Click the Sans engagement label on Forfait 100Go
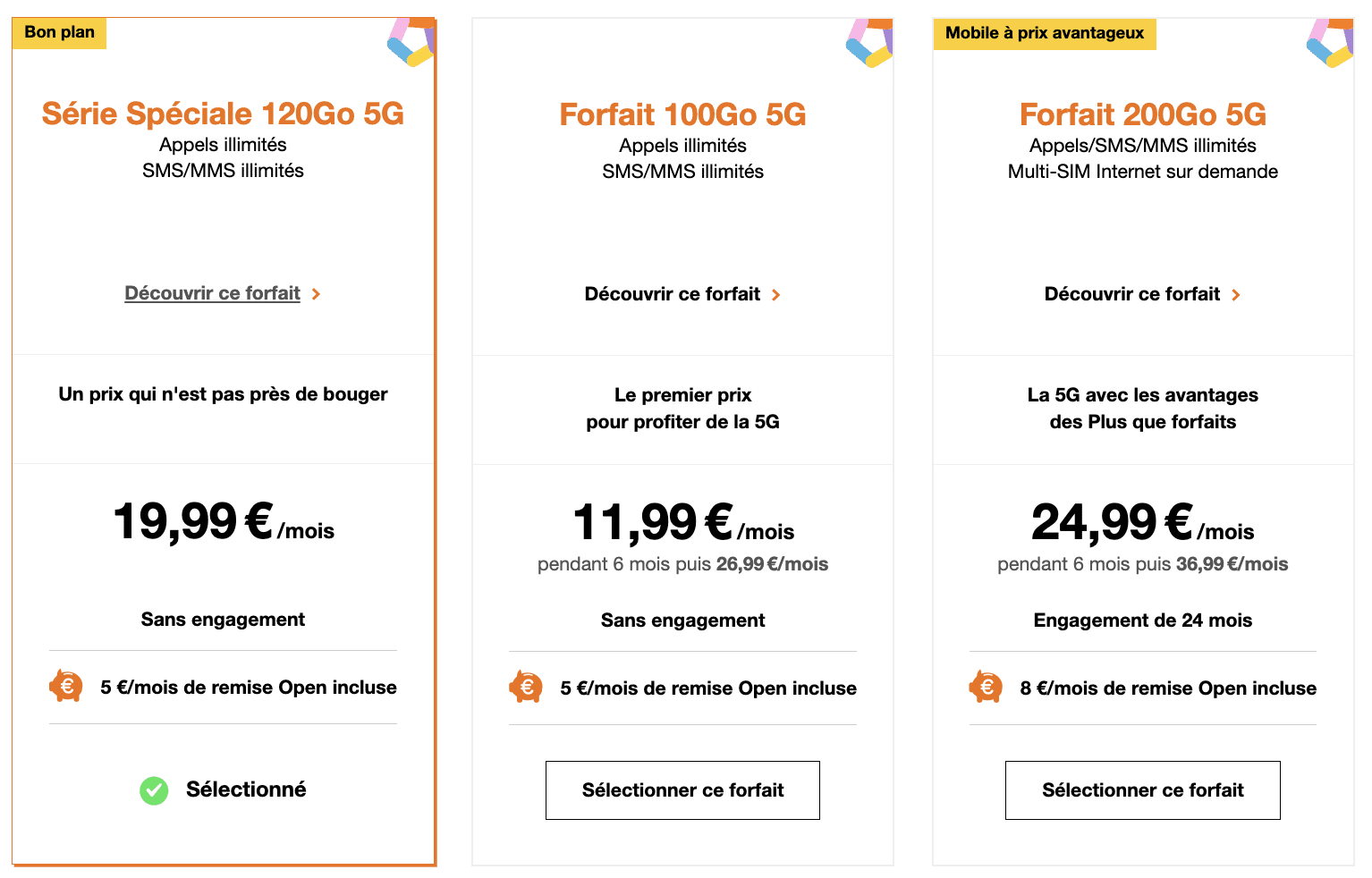Image resolution: width=1372 pixels, height=878 pixels. (x=682, y=620)
